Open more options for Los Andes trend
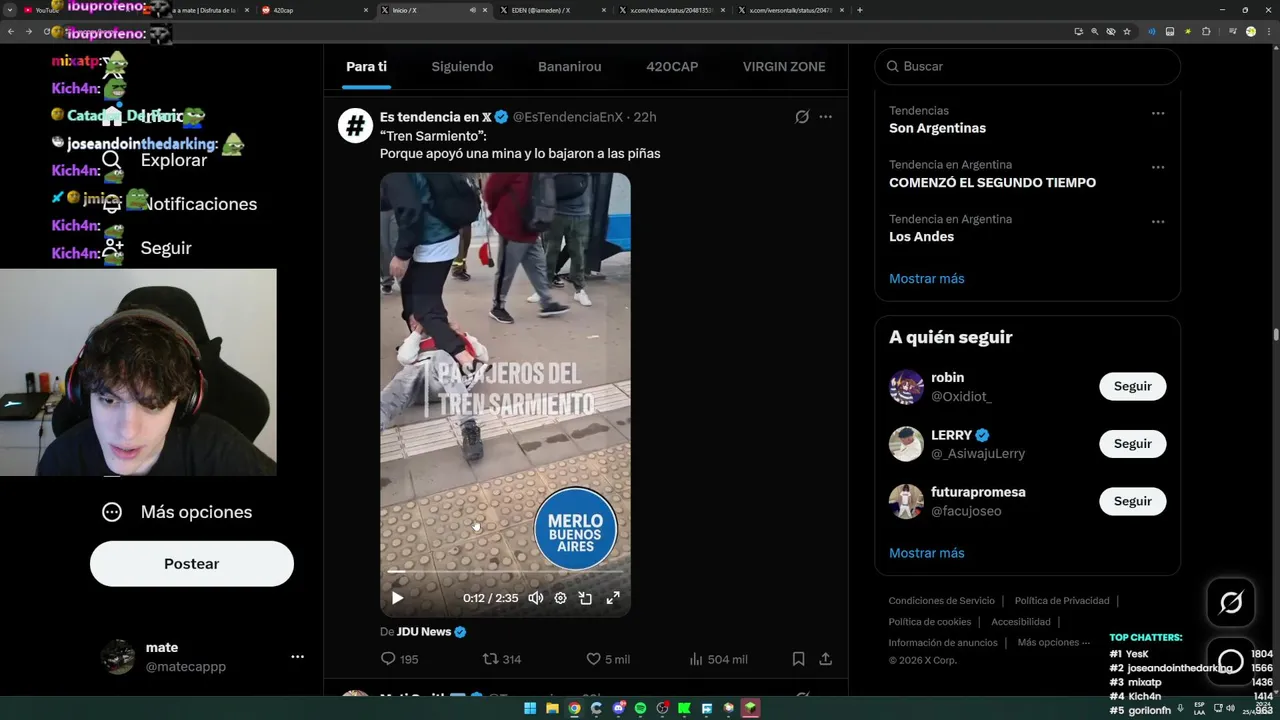1280x720 pixels. tap(1158, 221)
